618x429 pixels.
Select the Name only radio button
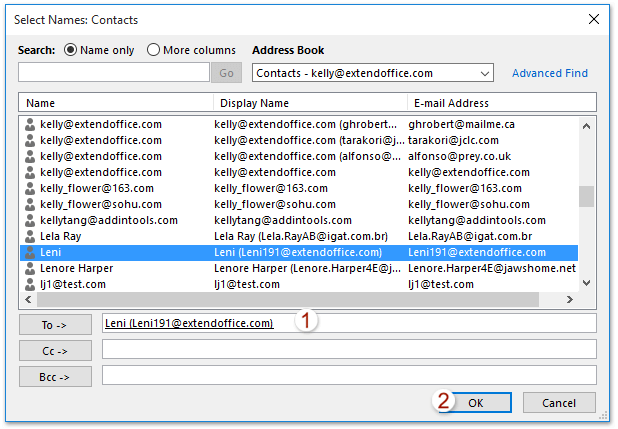[71, 50]
